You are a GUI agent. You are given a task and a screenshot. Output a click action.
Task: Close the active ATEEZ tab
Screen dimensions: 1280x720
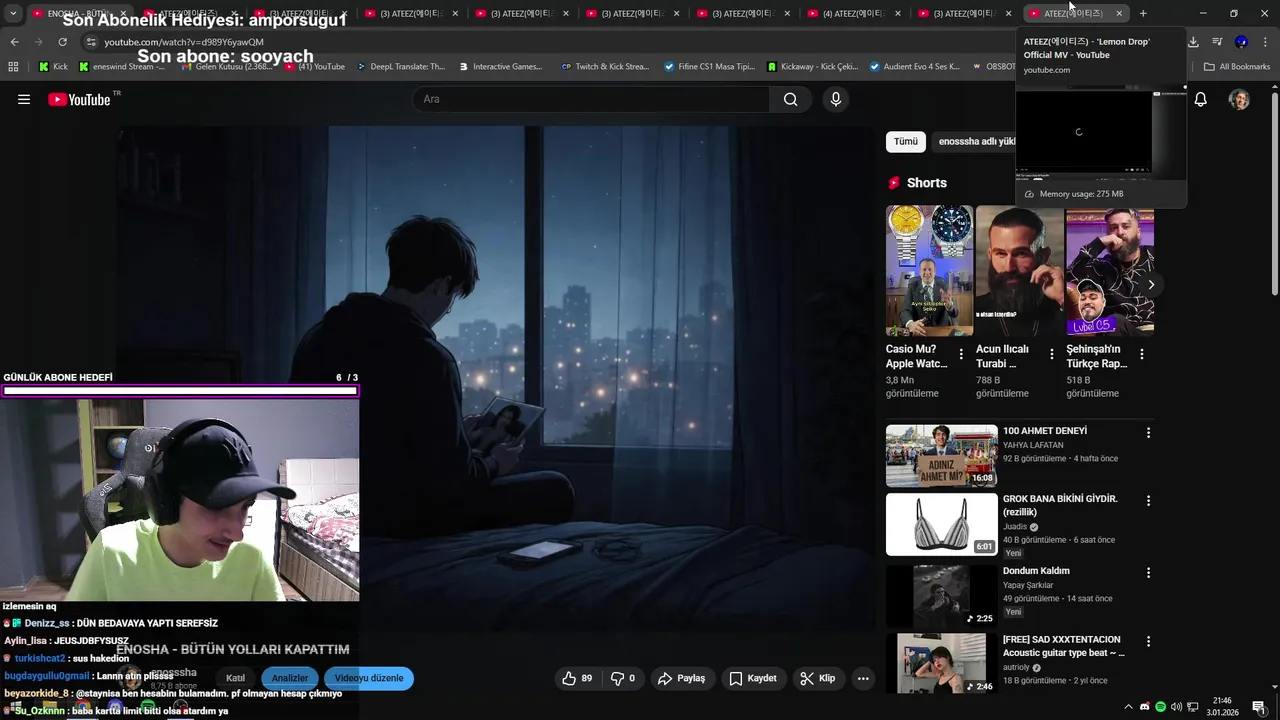point(1119,14)
